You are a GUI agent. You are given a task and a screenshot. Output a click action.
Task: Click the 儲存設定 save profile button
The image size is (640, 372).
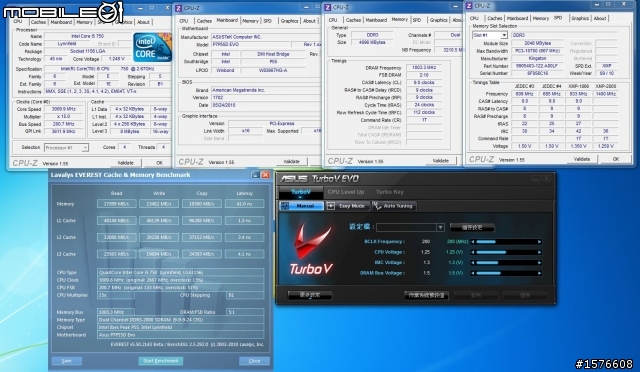[x=472, y=227]
